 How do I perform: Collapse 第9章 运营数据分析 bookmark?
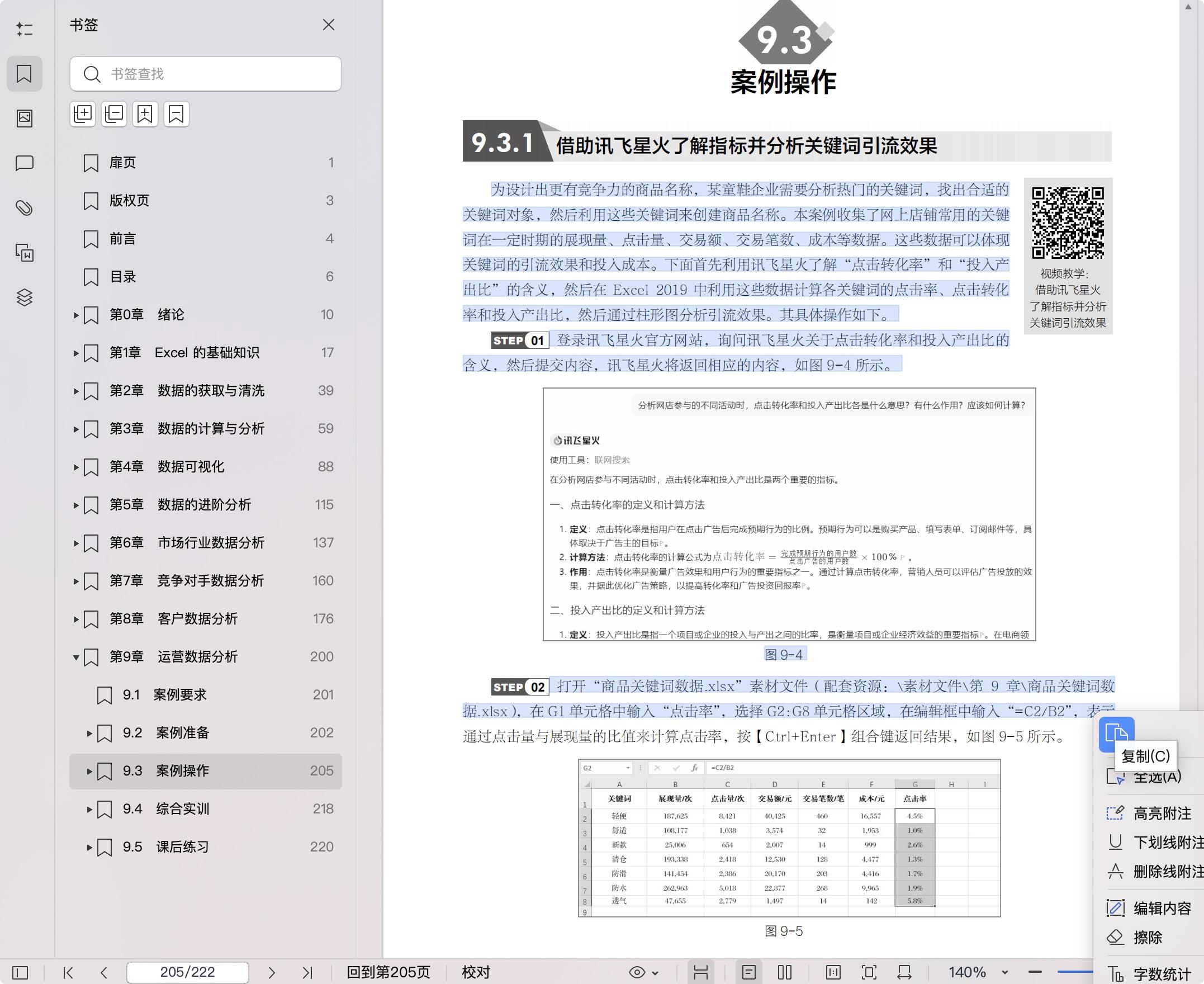pos(76,657)
